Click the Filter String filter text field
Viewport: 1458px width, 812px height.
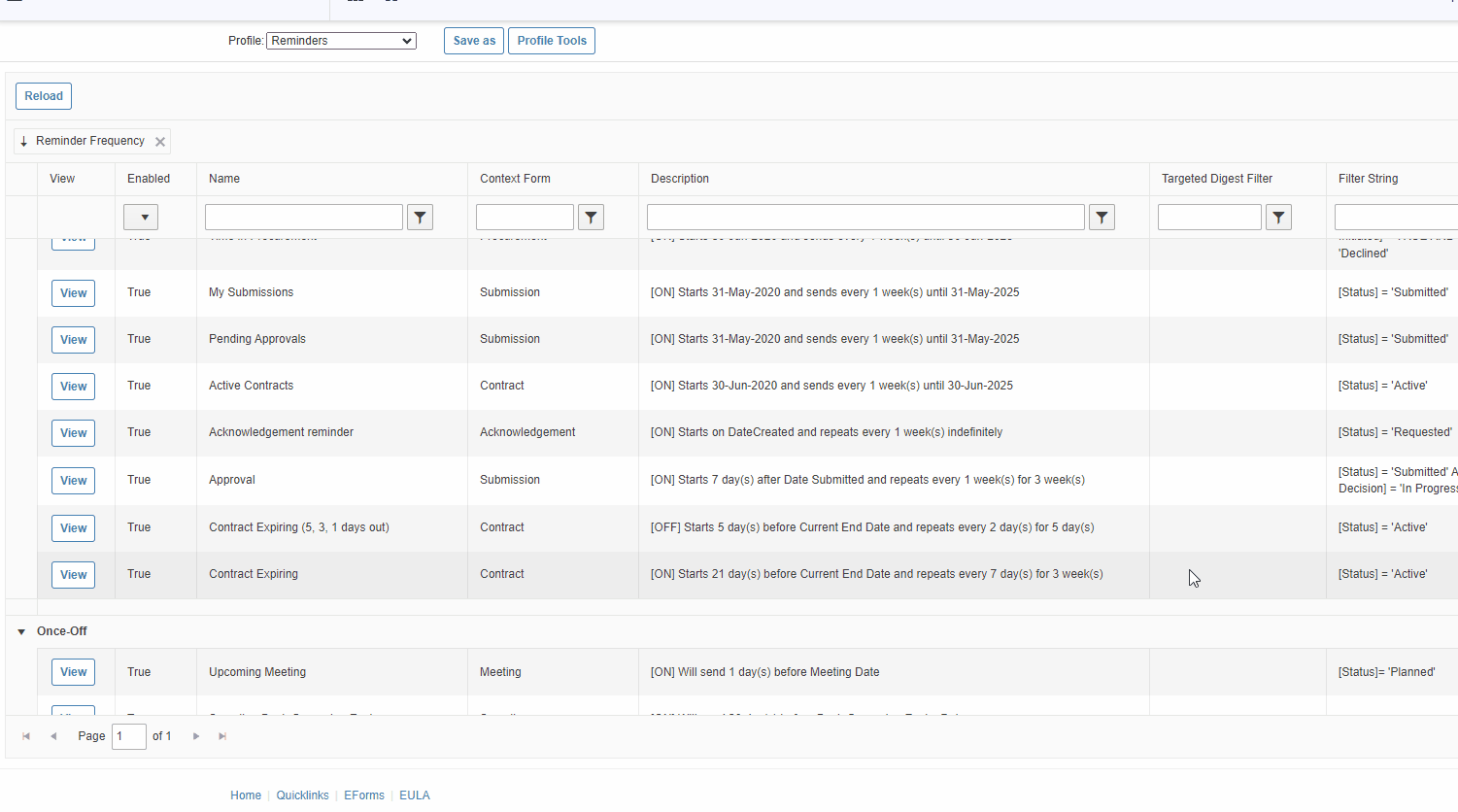pyautogui.click(x=1396, y=218)
